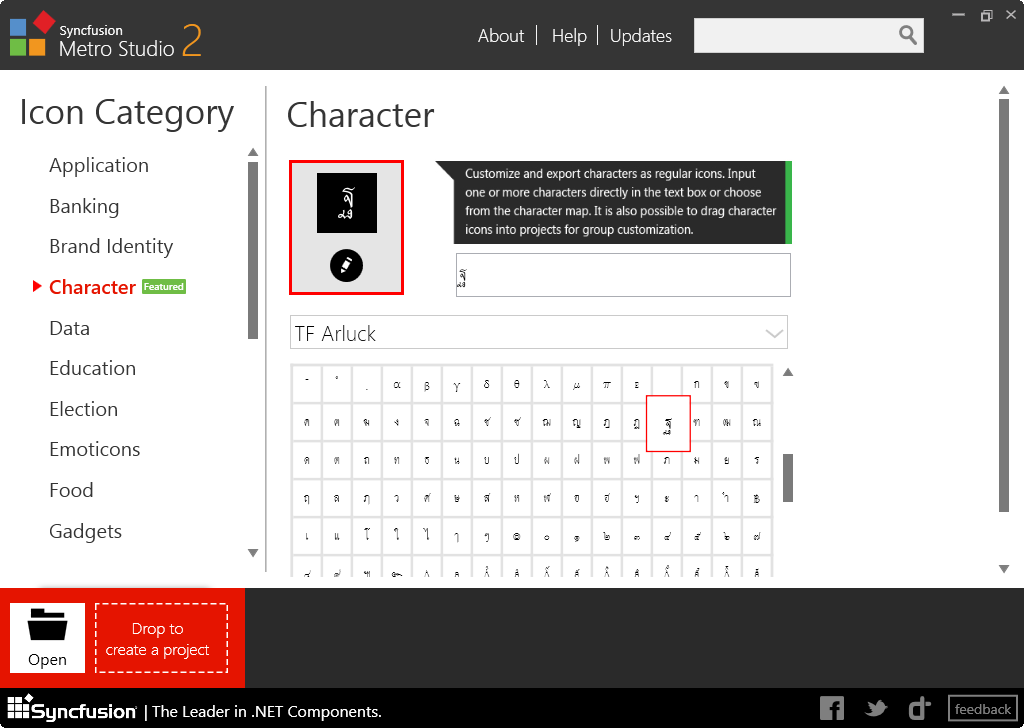Select the Emoticons icon category
Image resolution: width=1024 pixels, height=728 pixels.
95,449
